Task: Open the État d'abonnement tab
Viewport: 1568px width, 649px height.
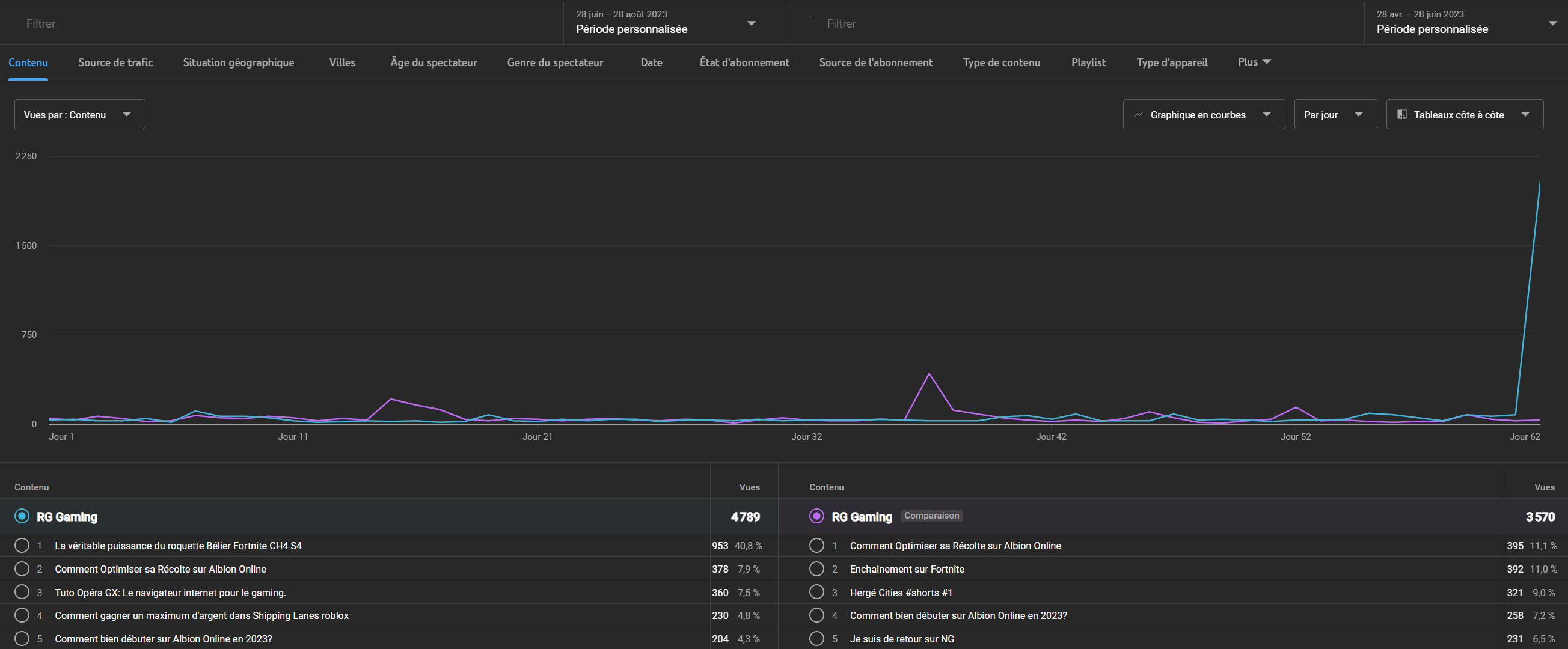Action: point(744,62)
